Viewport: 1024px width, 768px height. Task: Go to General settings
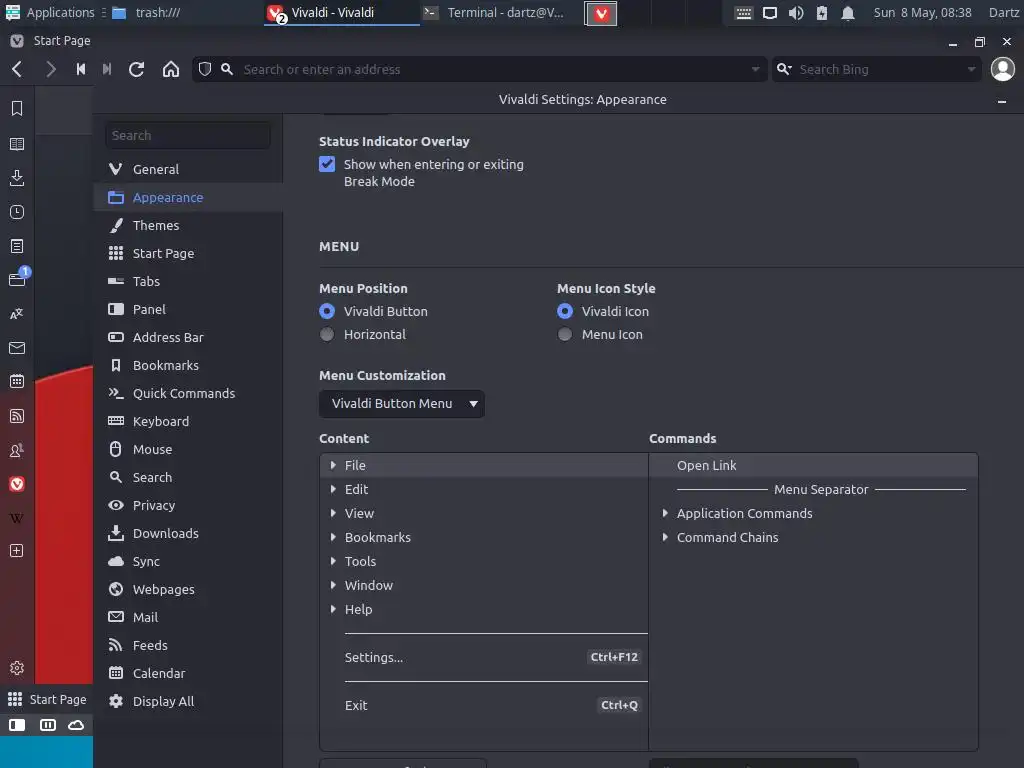188,169
